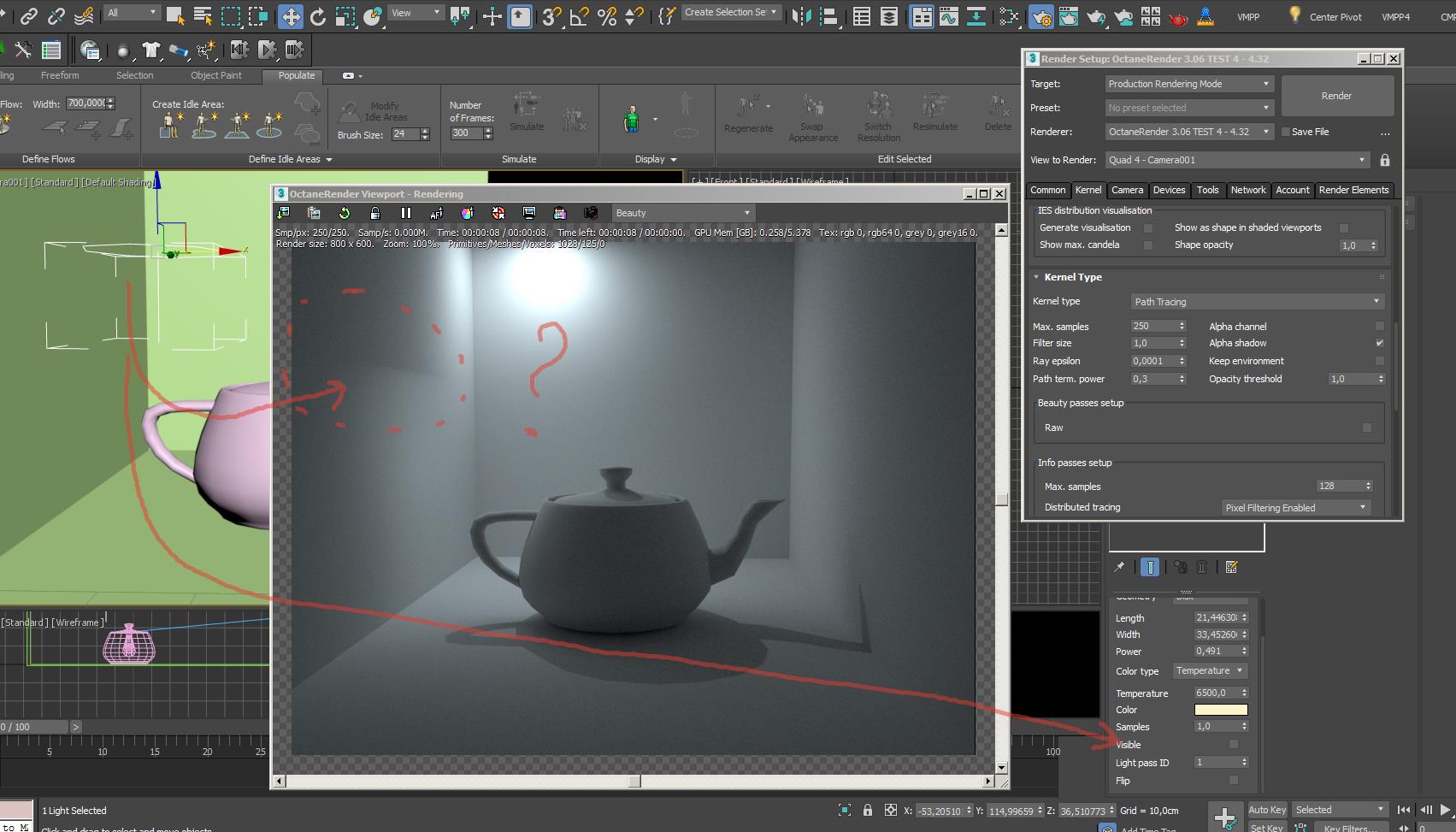Click the light Color swatch
This screenshot has width=1456, height=832.
coord(1221,710)
